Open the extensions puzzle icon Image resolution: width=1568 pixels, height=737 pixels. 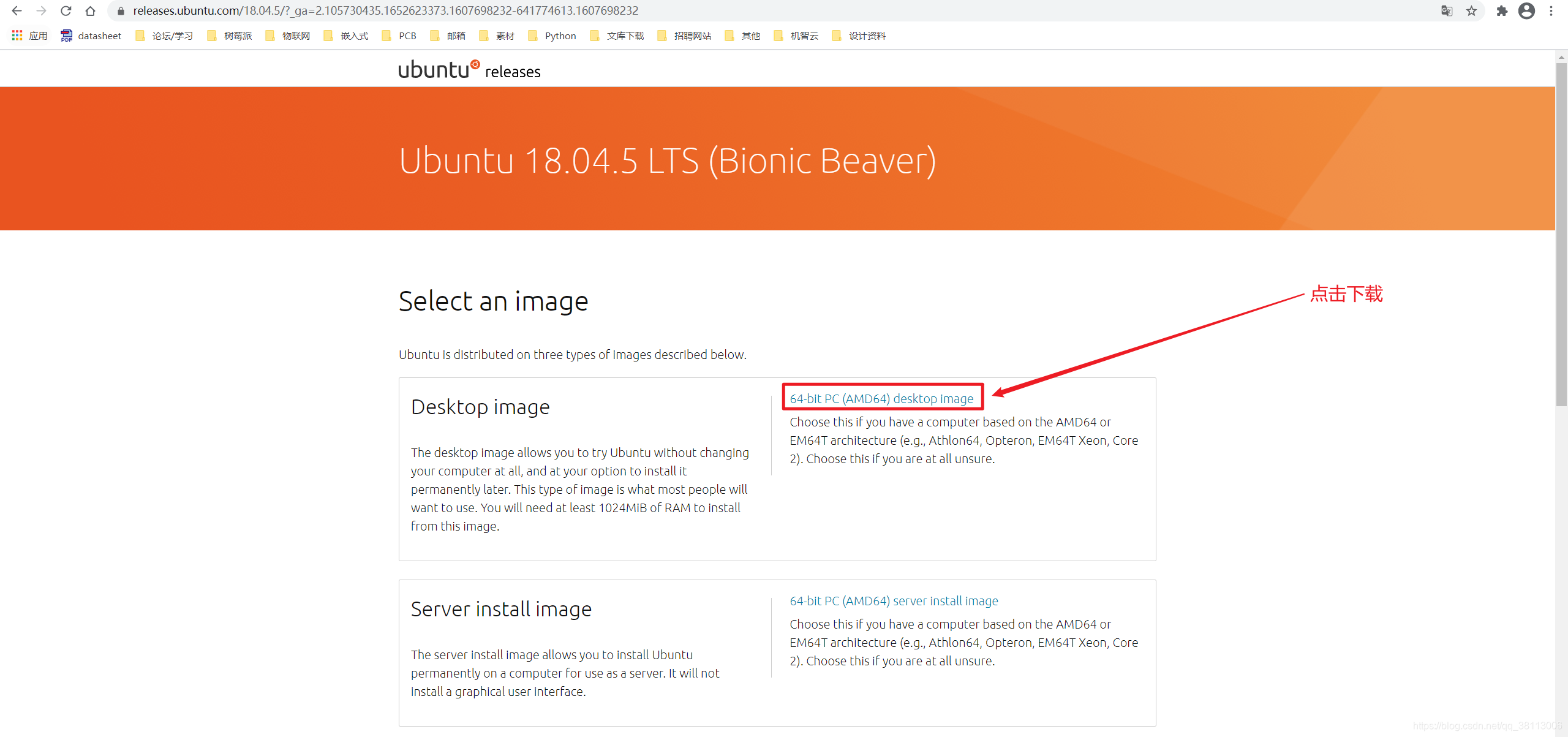[1502, 10]
